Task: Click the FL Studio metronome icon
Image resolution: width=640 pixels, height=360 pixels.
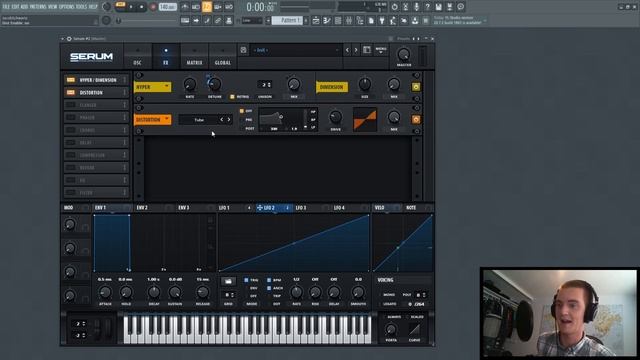Action: coord(185,7)
